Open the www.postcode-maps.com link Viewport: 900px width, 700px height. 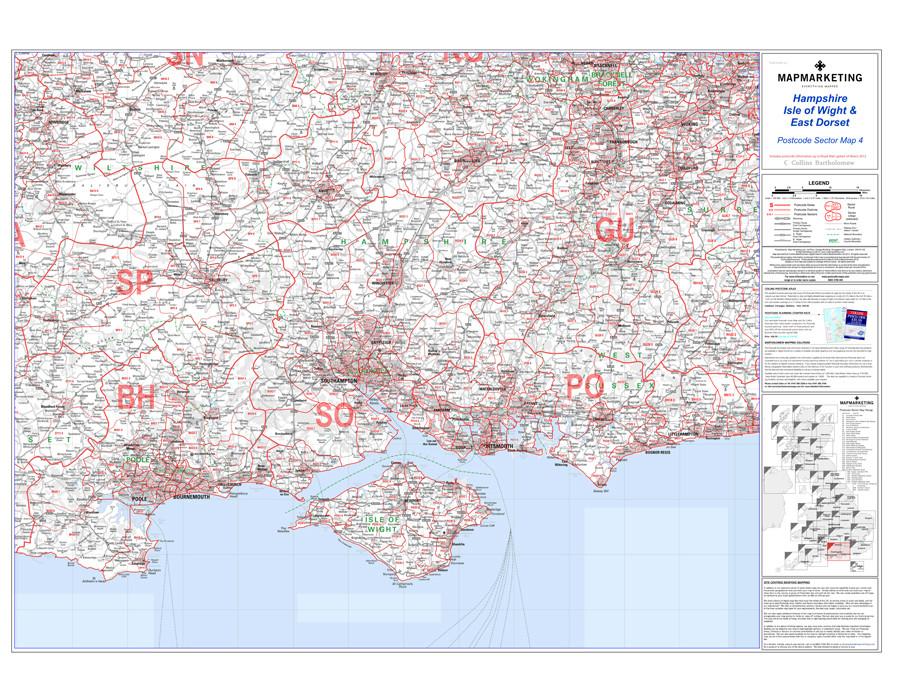pos(835,275)
